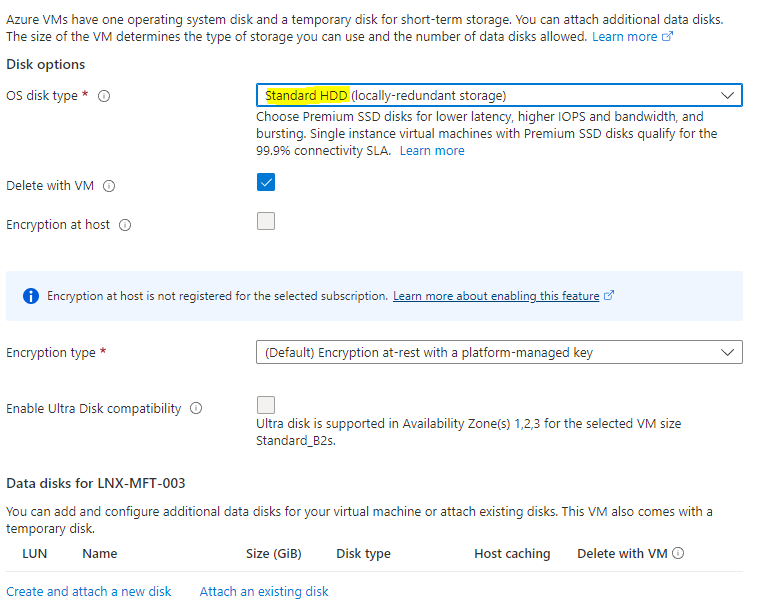
Task: Click external link icon after top Learn more
Action: pyautogui.click(x=667, y=37)
